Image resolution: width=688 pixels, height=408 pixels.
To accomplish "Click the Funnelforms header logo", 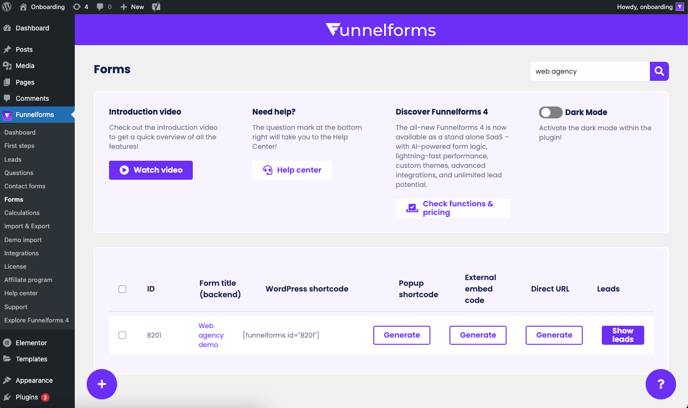I will tap(381, 29).
